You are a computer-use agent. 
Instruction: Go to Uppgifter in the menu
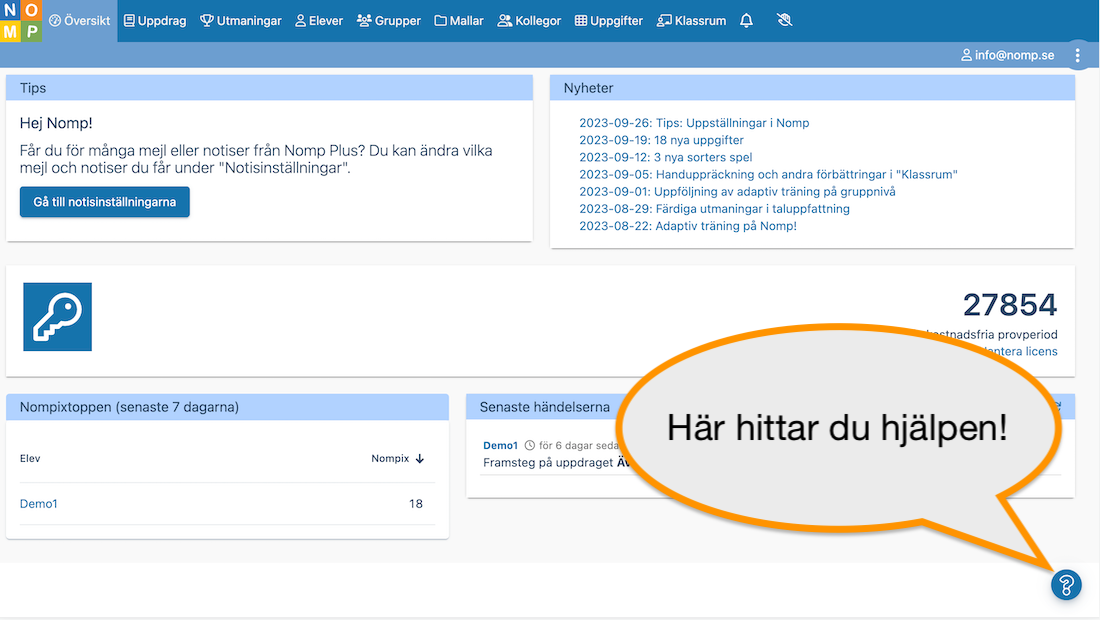pos(609,21)
